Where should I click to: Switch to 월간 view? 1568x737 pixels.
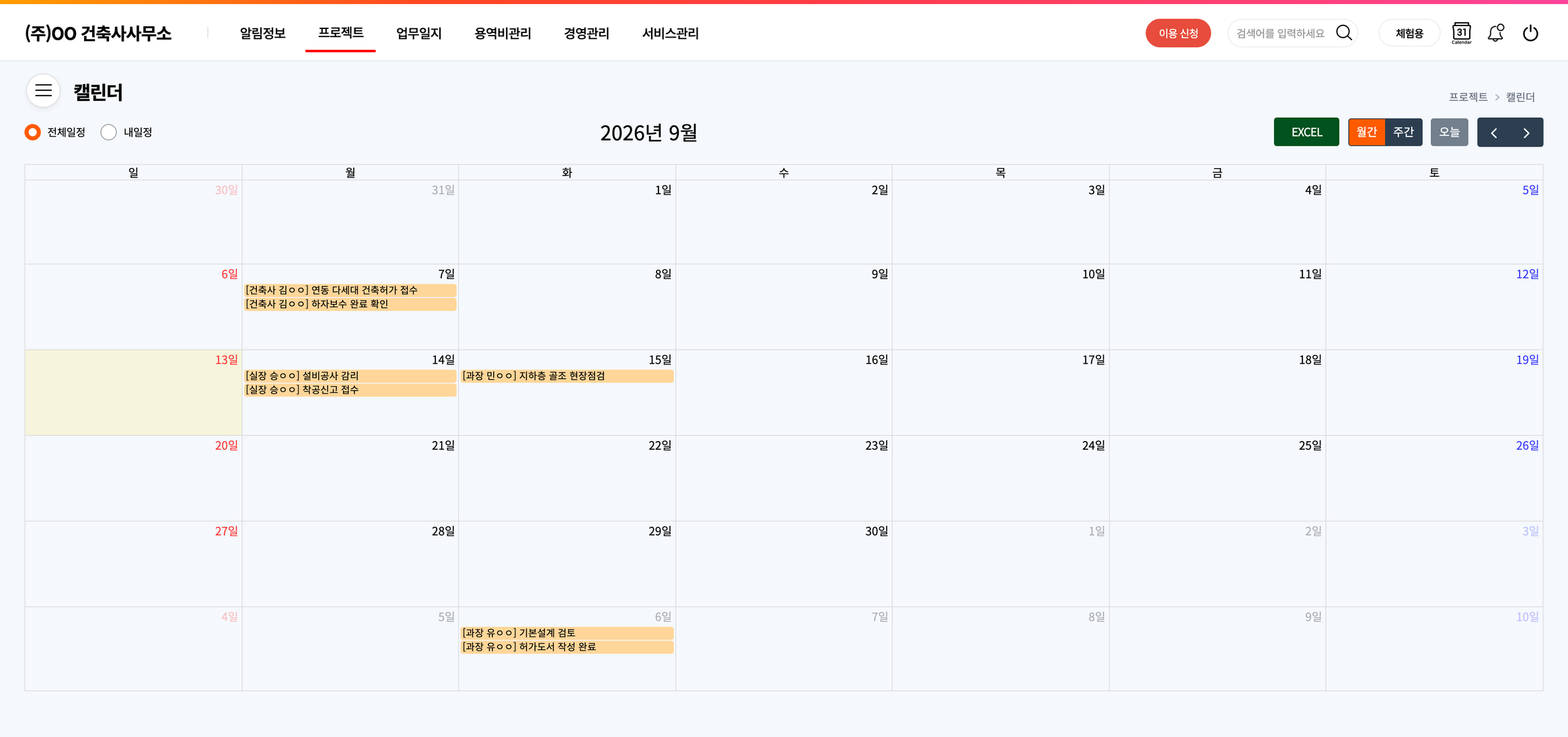coord(1366,132)
